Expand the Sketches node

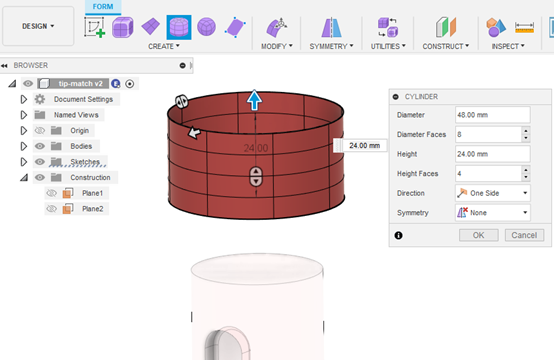coord(24,161)
